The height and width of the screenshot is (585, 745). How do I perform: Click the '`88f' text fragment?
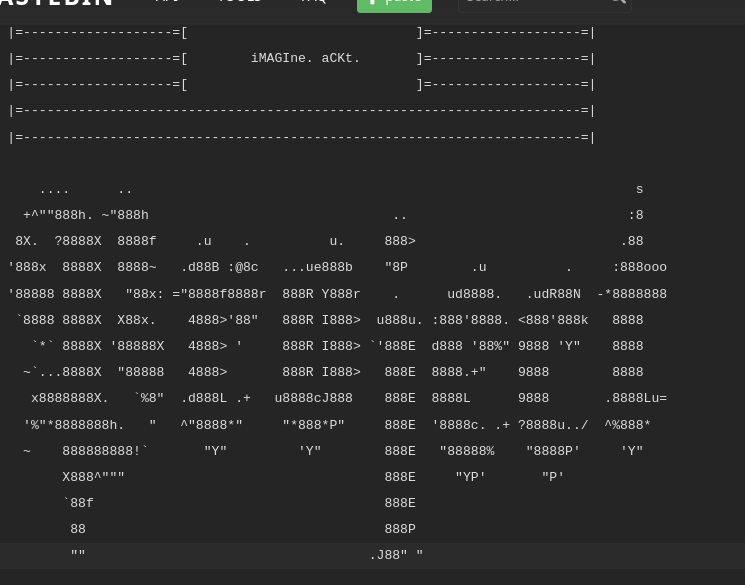(x=78, y=503)
